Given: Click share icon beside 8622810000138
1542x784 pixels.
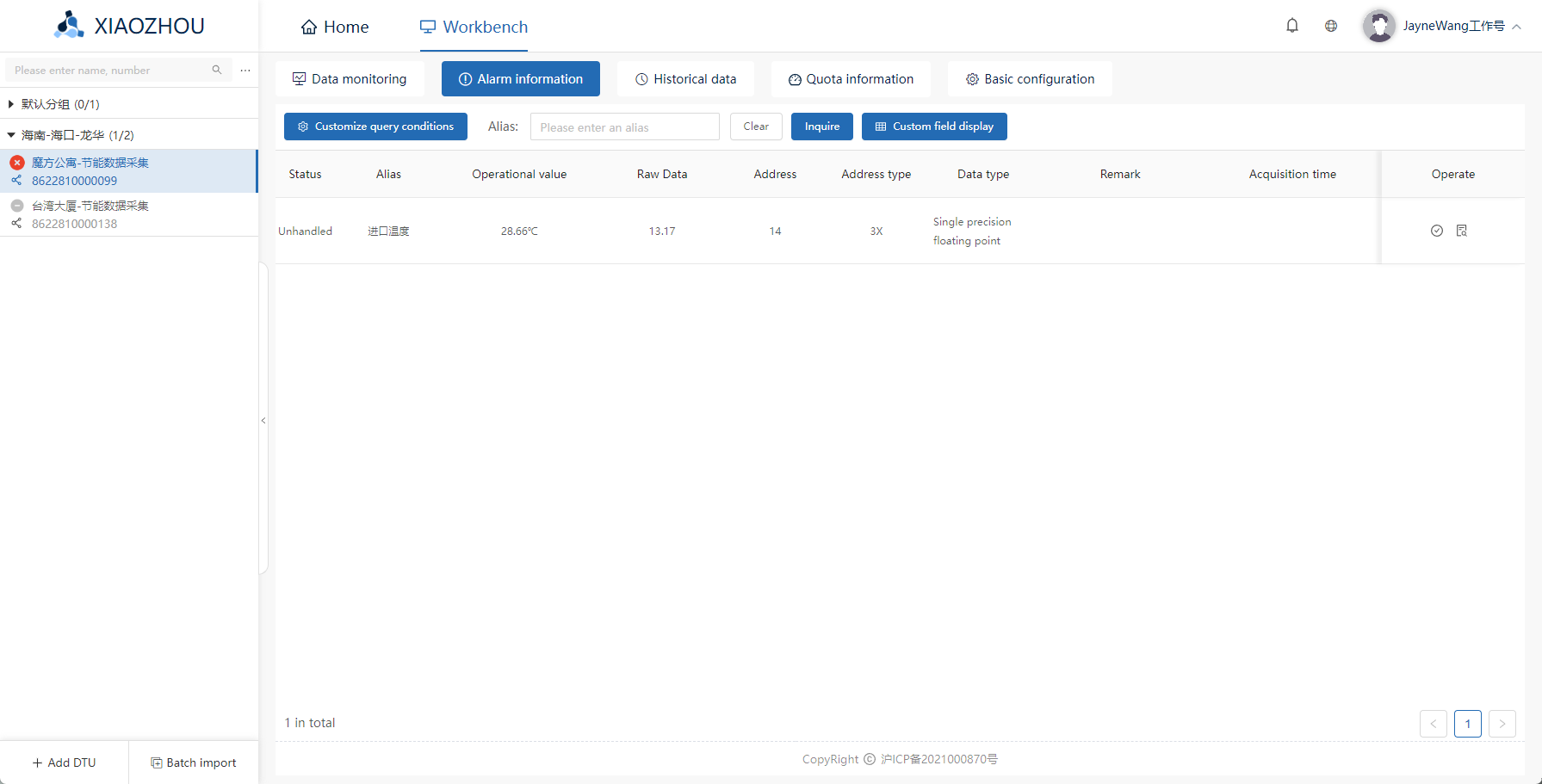Looking at the screenshot, I should coord(16,224).
